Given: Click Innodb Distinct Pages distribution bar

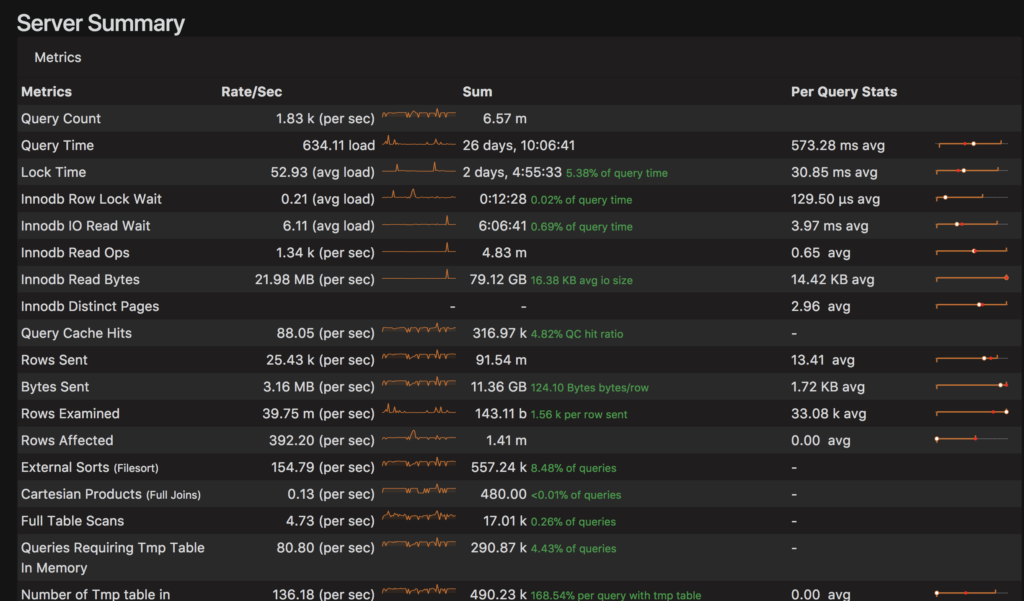Looking at the screenshot, I should (971, 305).
